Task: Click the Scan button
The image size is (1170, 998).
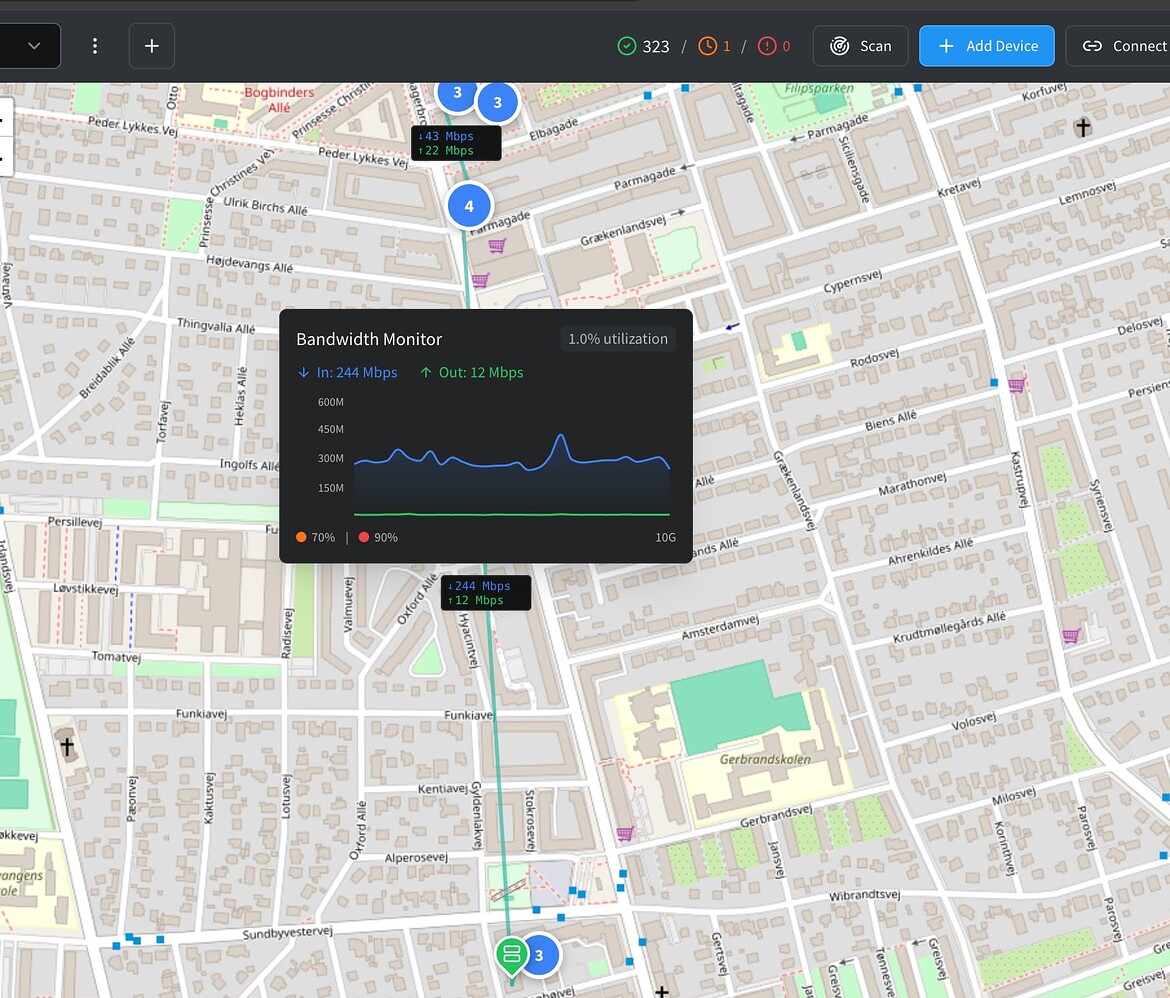Action: [x=860, y=46]
